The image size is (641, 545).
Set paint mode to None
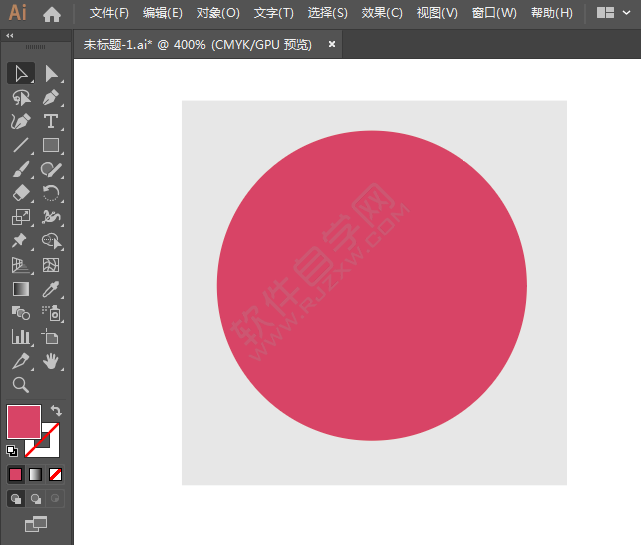(55, 475)
